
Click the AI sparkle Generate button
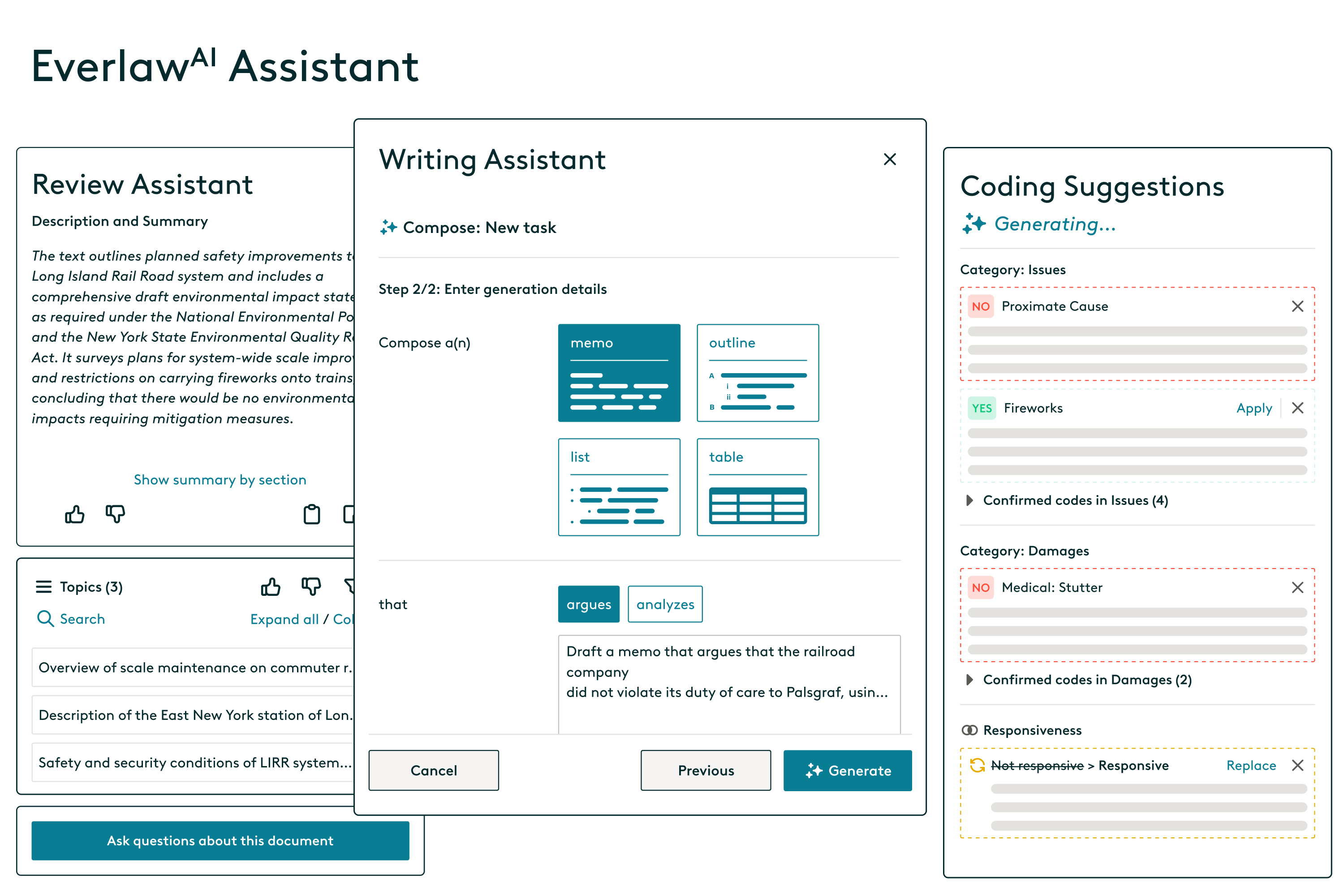[x=847, y=769]
